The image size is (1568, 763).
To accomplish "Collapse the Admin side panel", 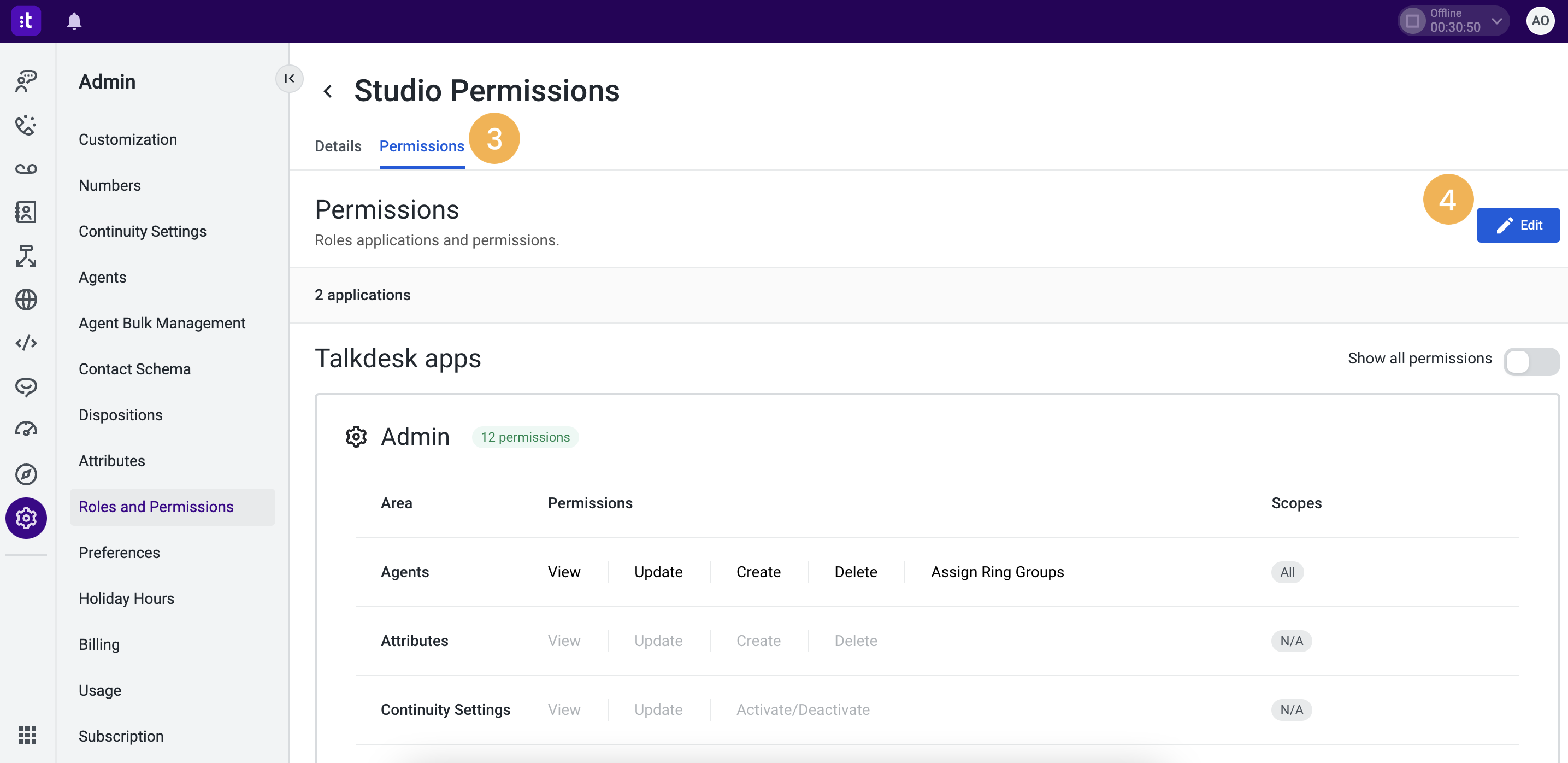I will tap(289, 79).
